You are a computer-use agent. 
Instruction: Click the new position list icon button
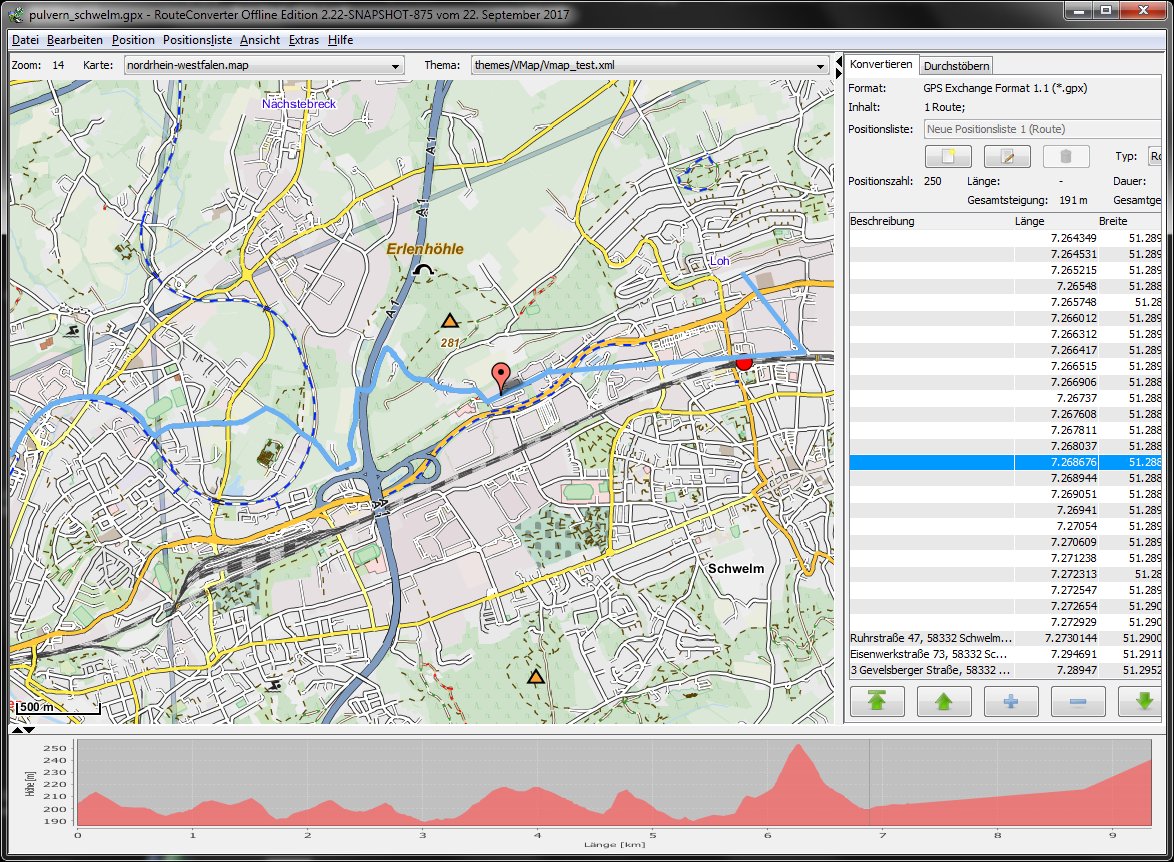click(x=949, y=157)
